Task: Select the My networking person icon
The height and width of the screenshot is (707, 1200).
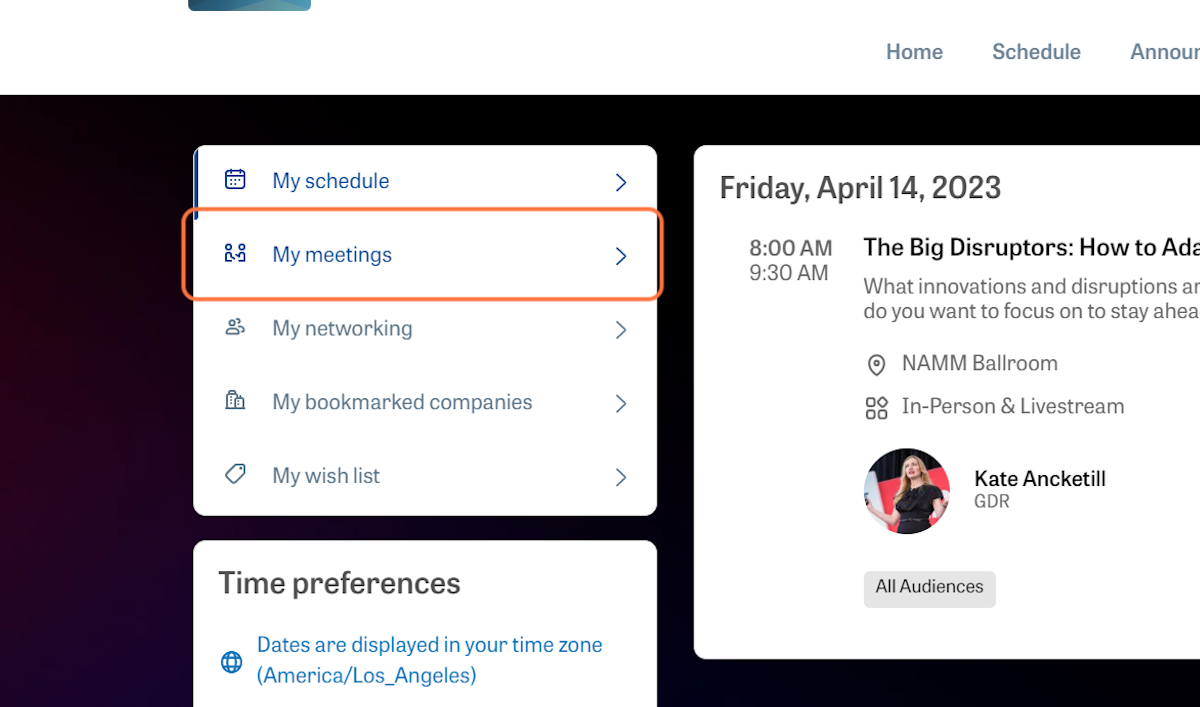Action: (x=234, y=327)
